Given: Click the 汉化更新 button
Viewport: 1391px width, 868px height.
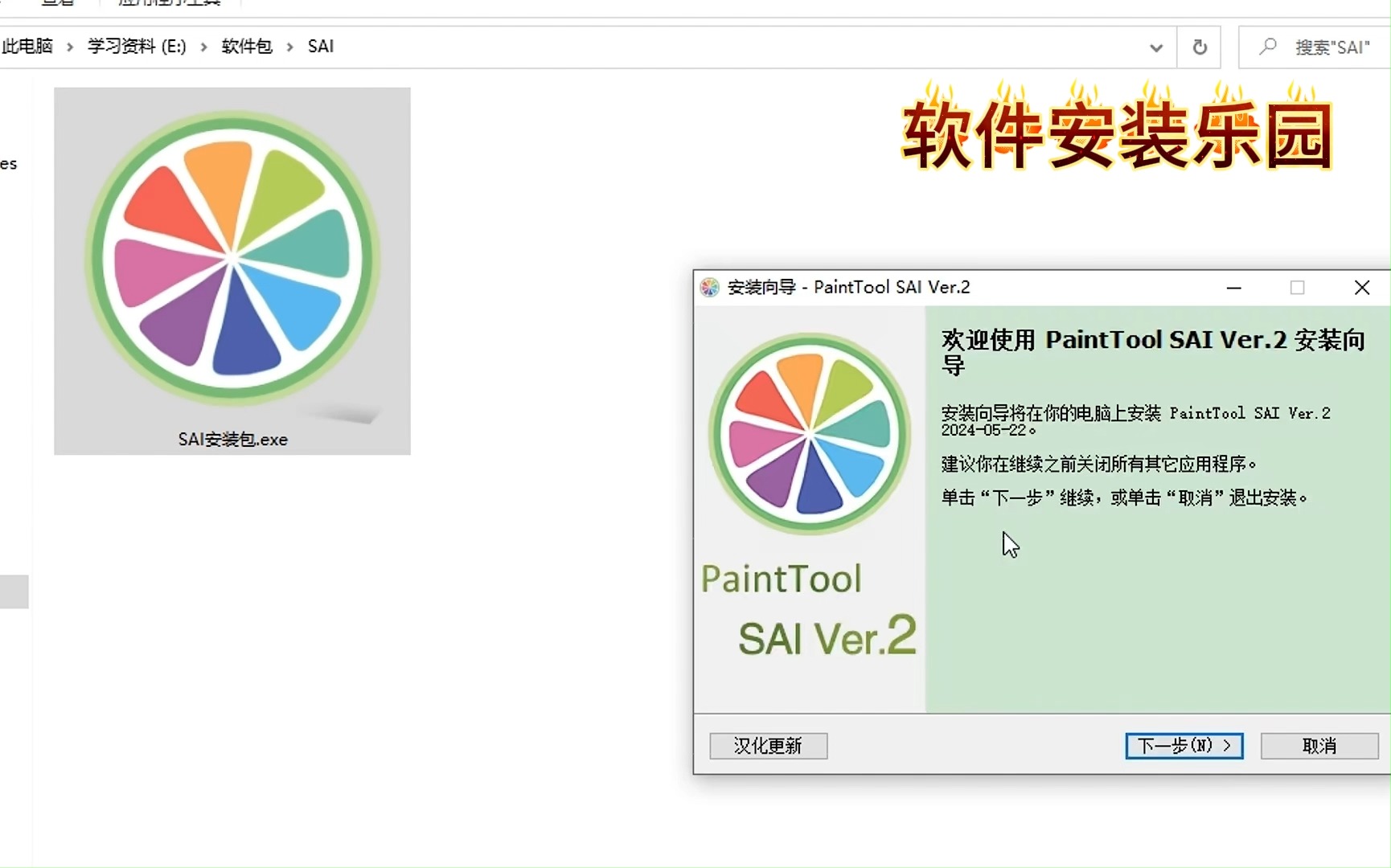Looking at the screenshot, I should click(768, 746).
